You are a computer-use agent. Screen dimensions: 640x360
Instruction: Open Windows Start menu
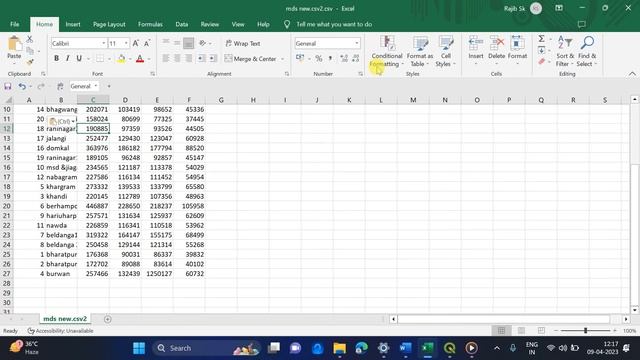[139, 348]
